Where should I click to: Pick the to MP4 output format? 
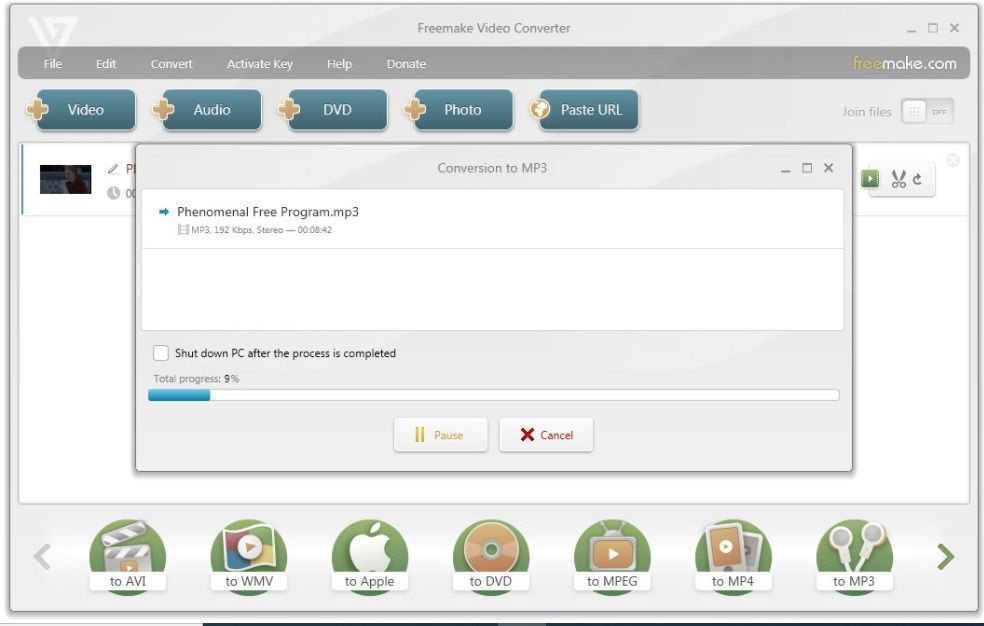(733, 555)
